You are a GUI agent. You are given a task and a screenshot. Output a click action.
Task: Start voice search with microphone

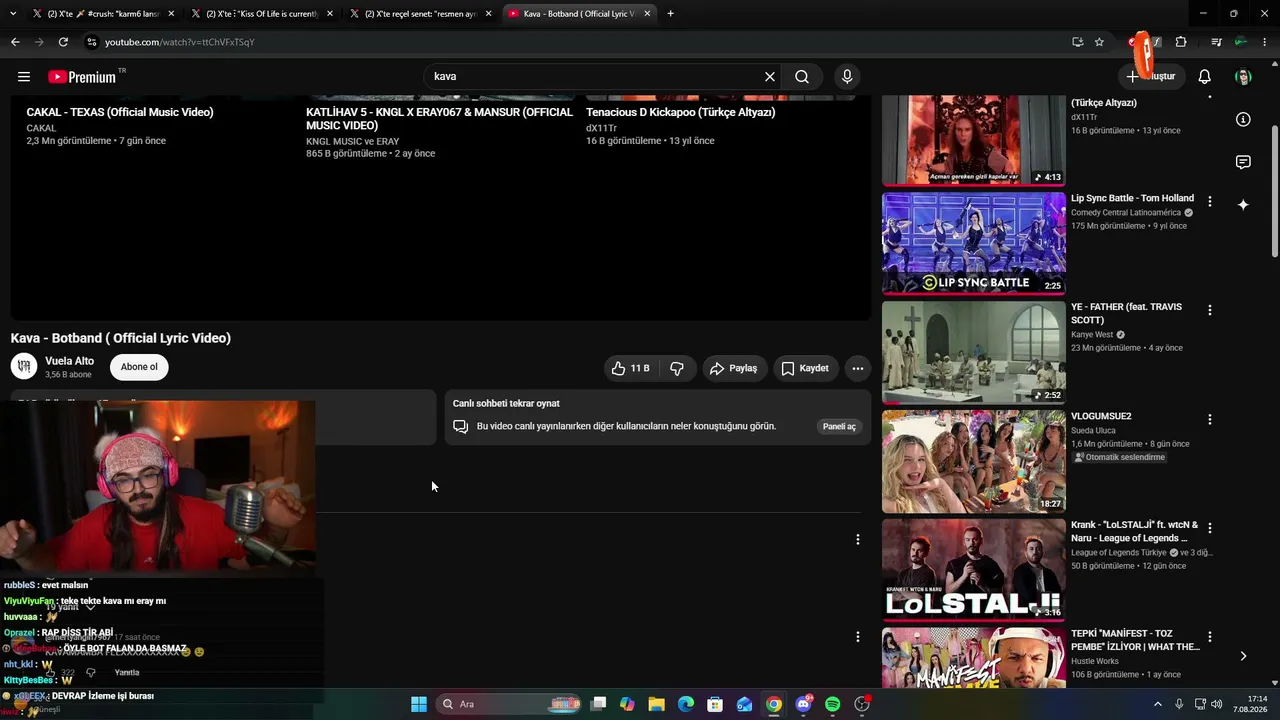pyautogui.click(x=847, y=77)
